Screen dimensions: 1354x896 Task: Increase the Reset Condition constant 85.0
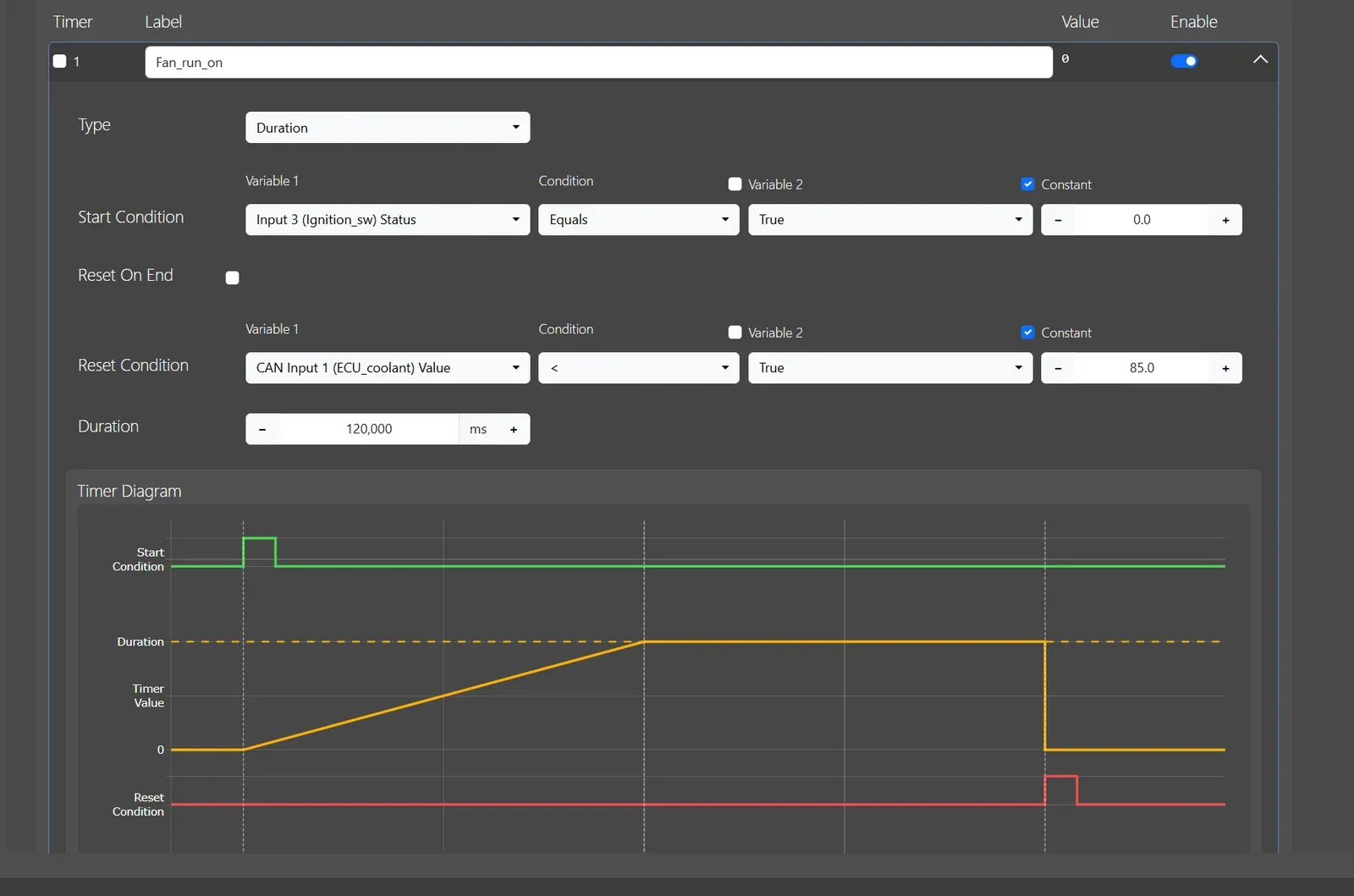tap(1225, 368)
